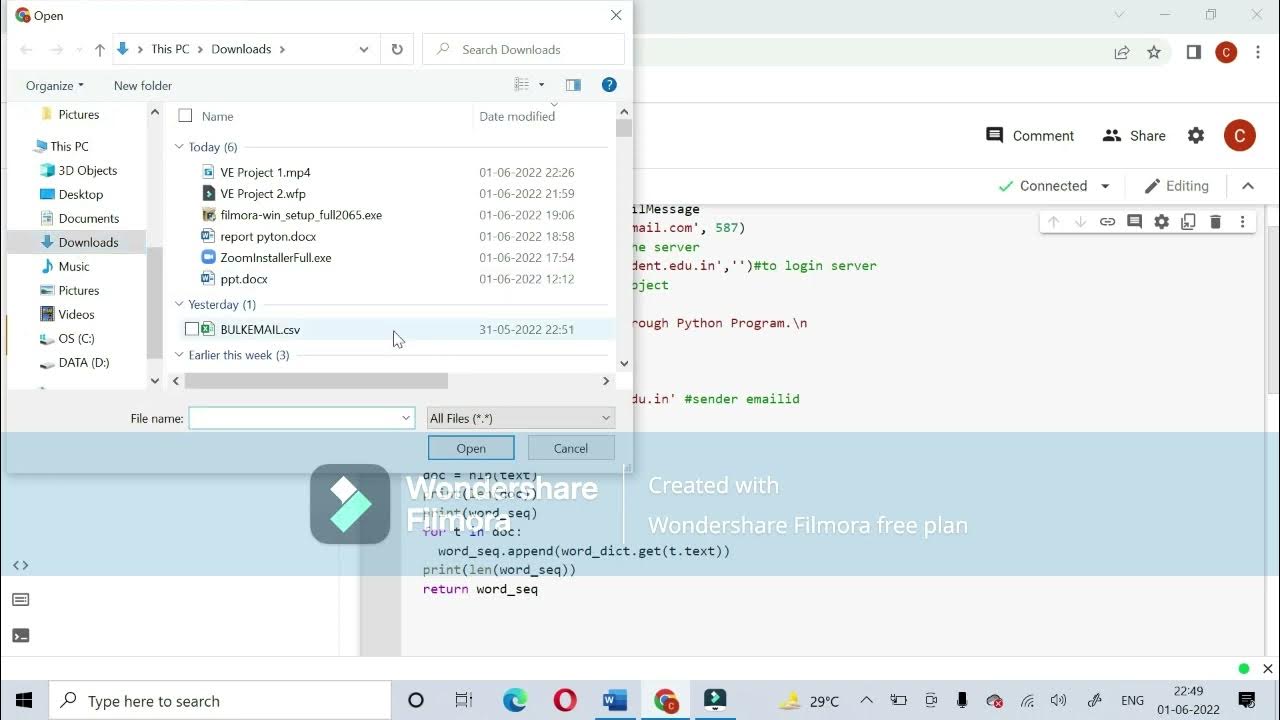Select the file VE Project 1.mp4
This screenshot has height=720, width=1280.
coord(266,172)
